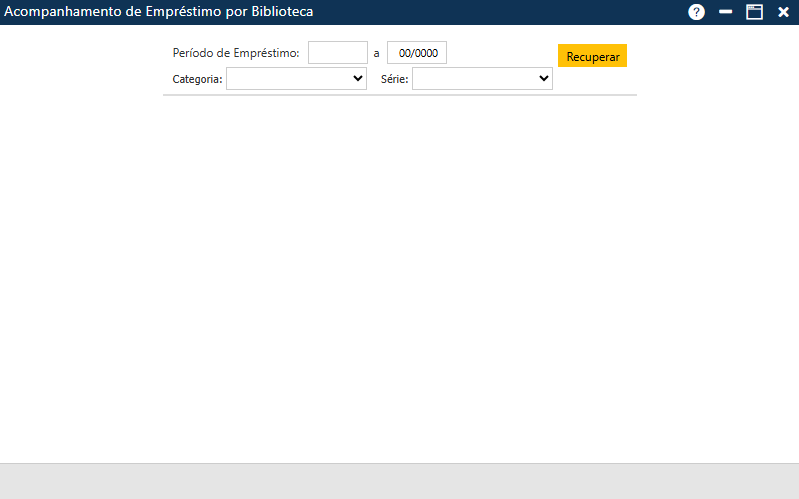799x499 pixels.
Task: Click the Categoria dropdown arrow
Action: coord(357,79)
